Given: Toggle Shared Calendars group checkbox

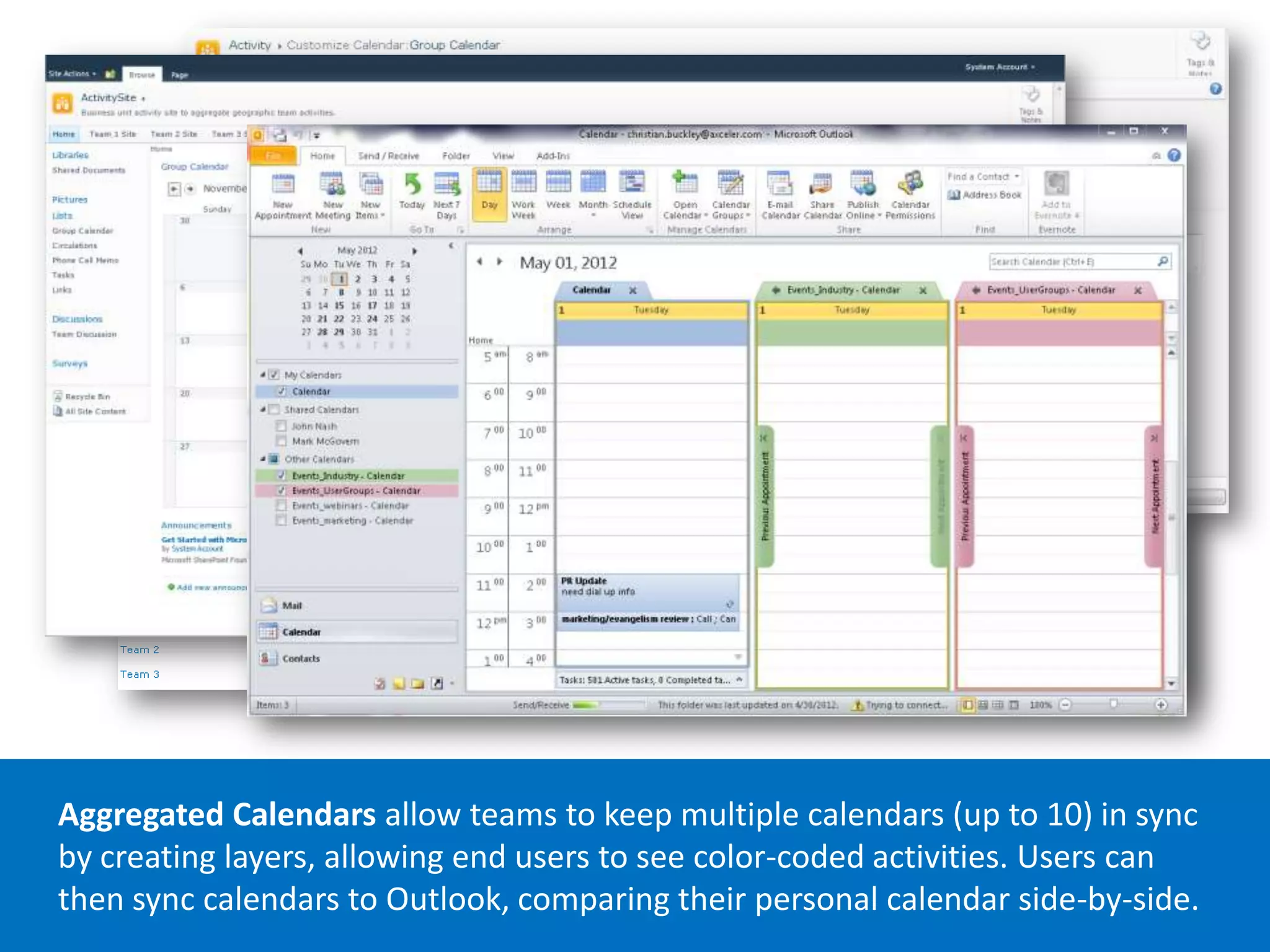Looking at the screenshot, I should (x=274, y=410).
